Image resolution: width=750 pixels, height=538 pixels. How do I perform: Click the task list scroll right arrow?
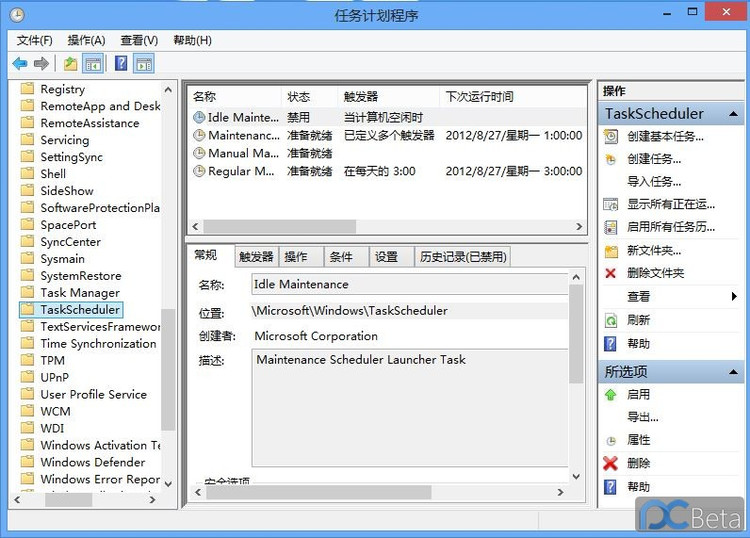coord(579,226)
